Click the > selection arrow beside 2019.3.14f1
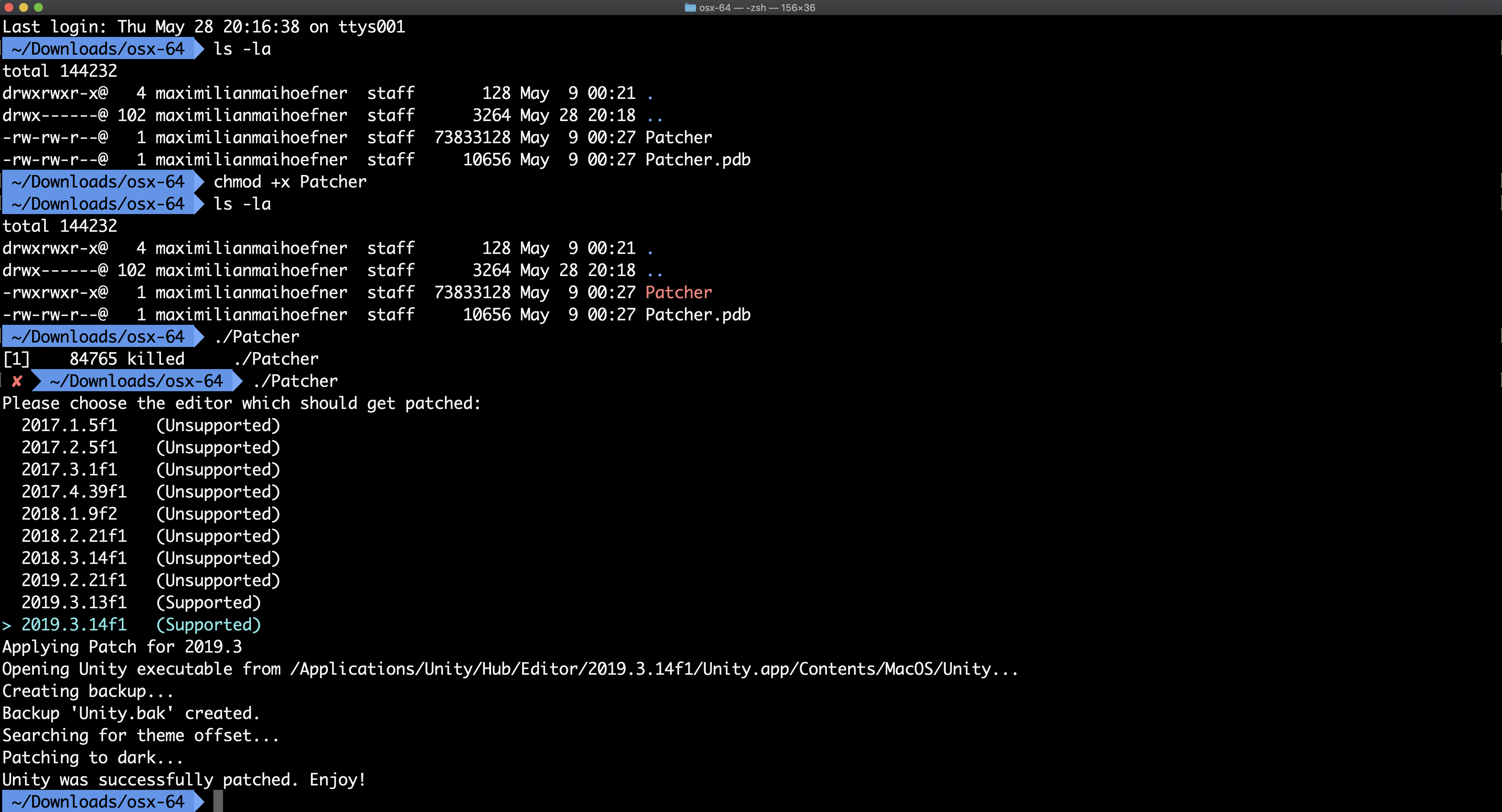 [x=6, y=626]
